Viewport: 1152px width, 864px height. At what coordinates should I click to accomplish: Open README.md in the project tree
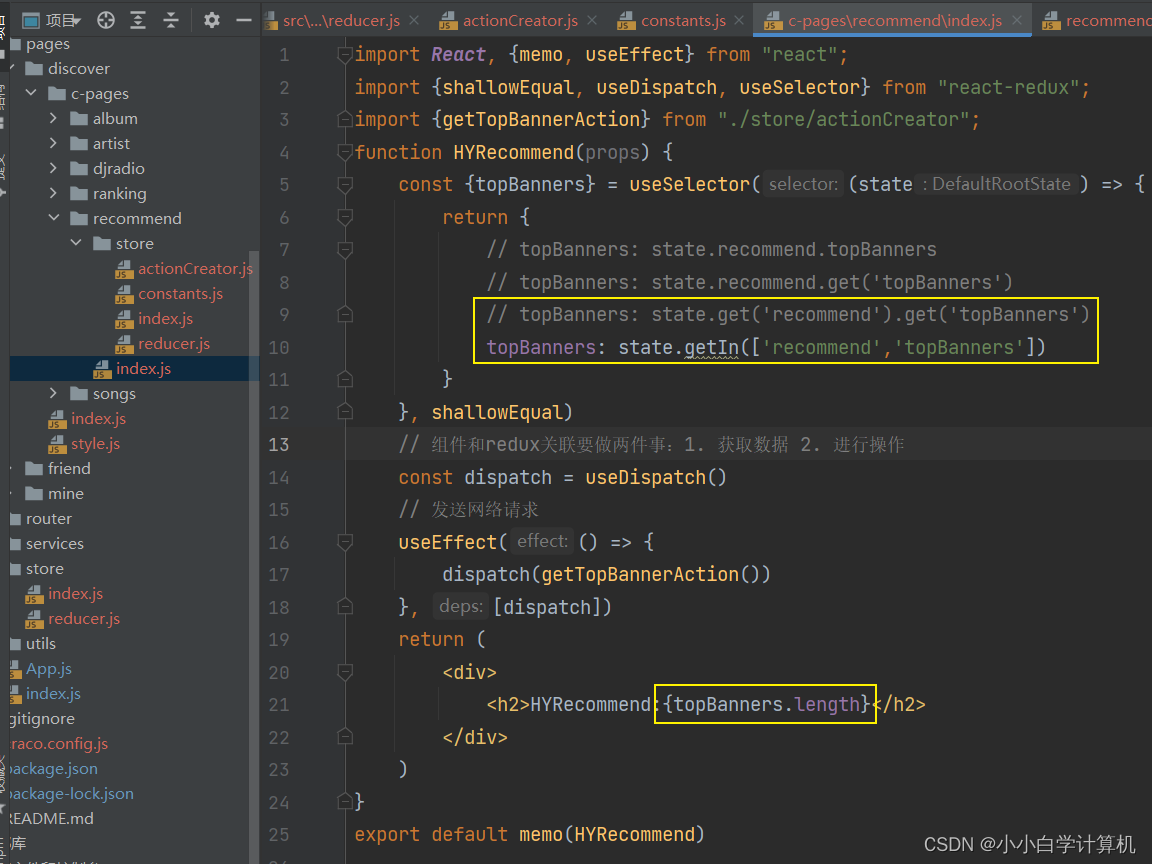tap(51, 818)
